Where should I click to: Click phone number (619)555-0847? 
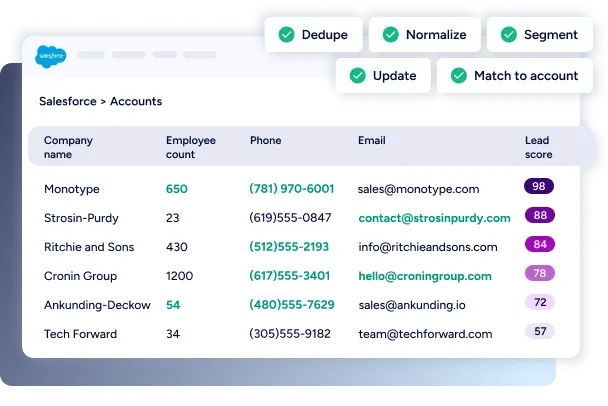click(290, 218)
